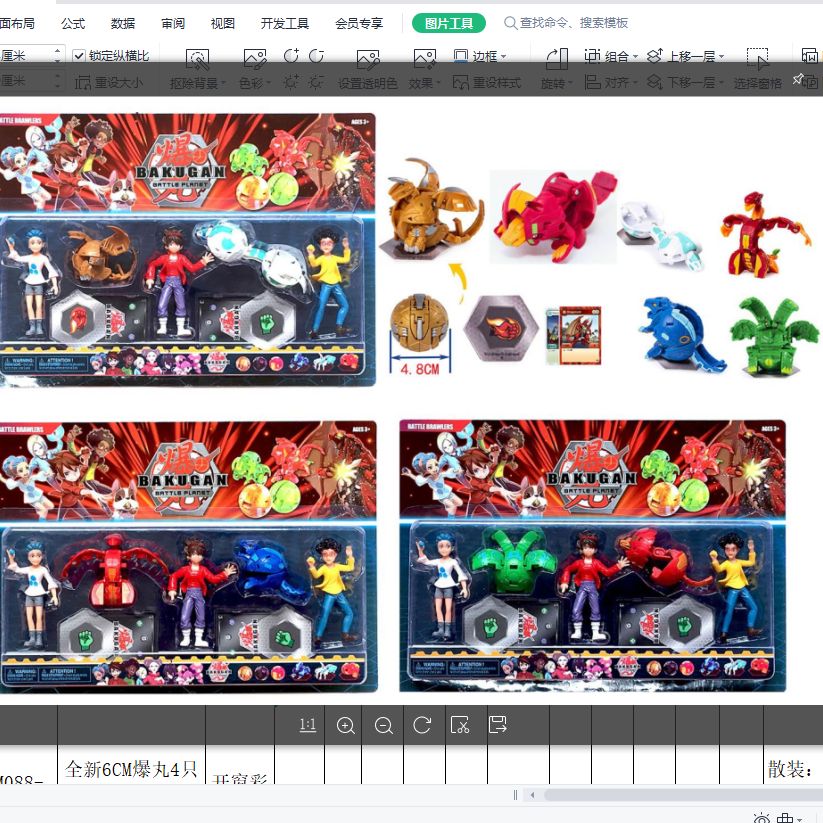Click the pin icon on the ribbon
The image size is (823, 823).
click(x=797, y=79)
